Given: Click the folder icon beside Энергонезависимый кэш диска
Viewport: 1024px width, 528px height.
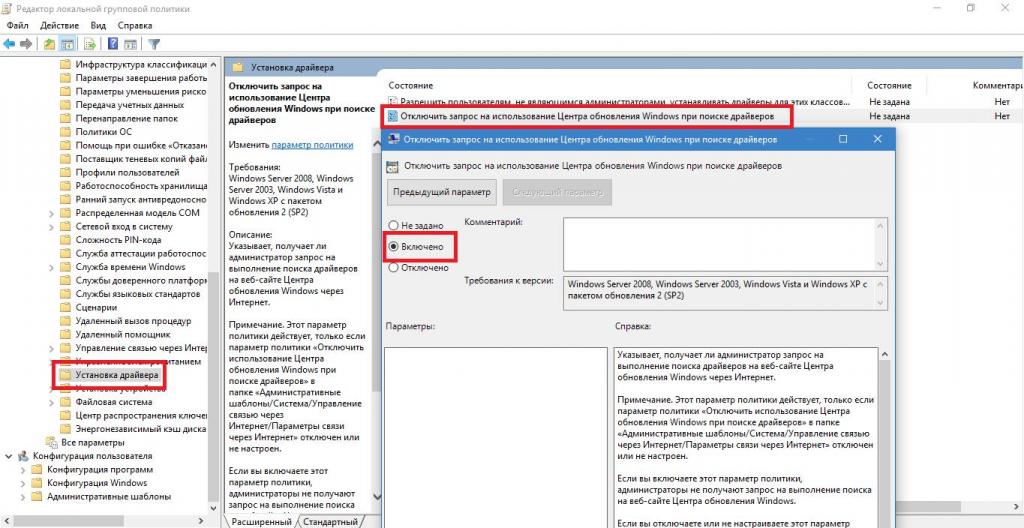Looking at the screenshot, I should point(65,429).
